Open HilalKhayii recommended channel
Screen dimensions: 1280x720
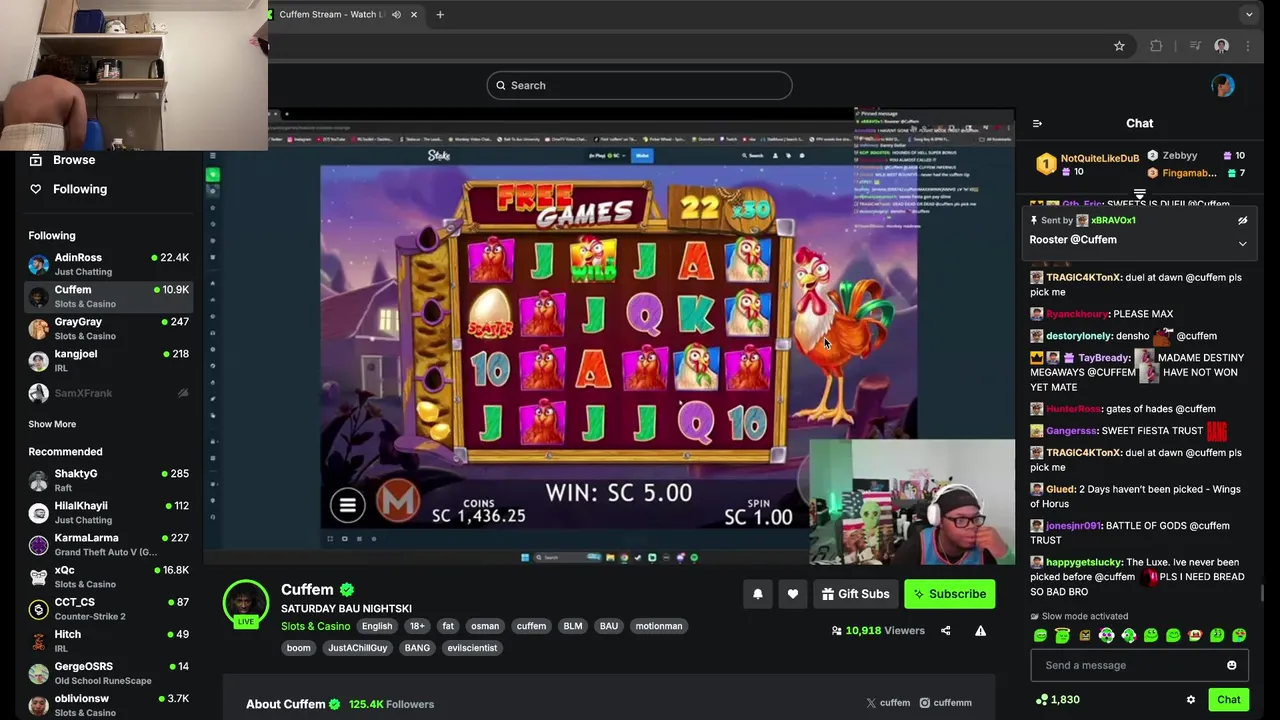coord(108,512)
